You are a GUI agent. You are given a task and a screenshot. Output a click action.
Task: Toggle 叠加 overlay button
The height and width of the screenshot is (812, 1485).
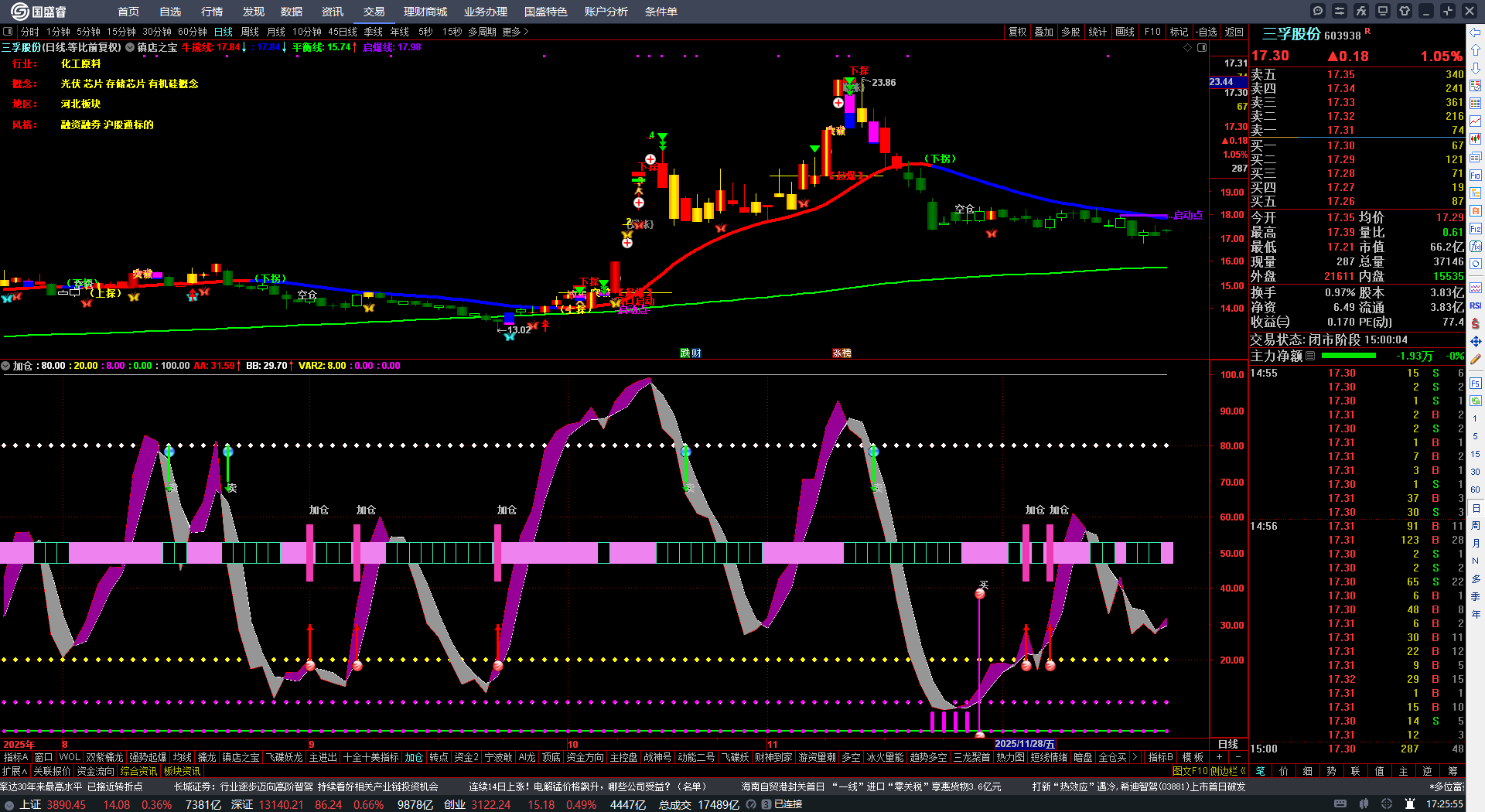click(x=1044, y=32)
